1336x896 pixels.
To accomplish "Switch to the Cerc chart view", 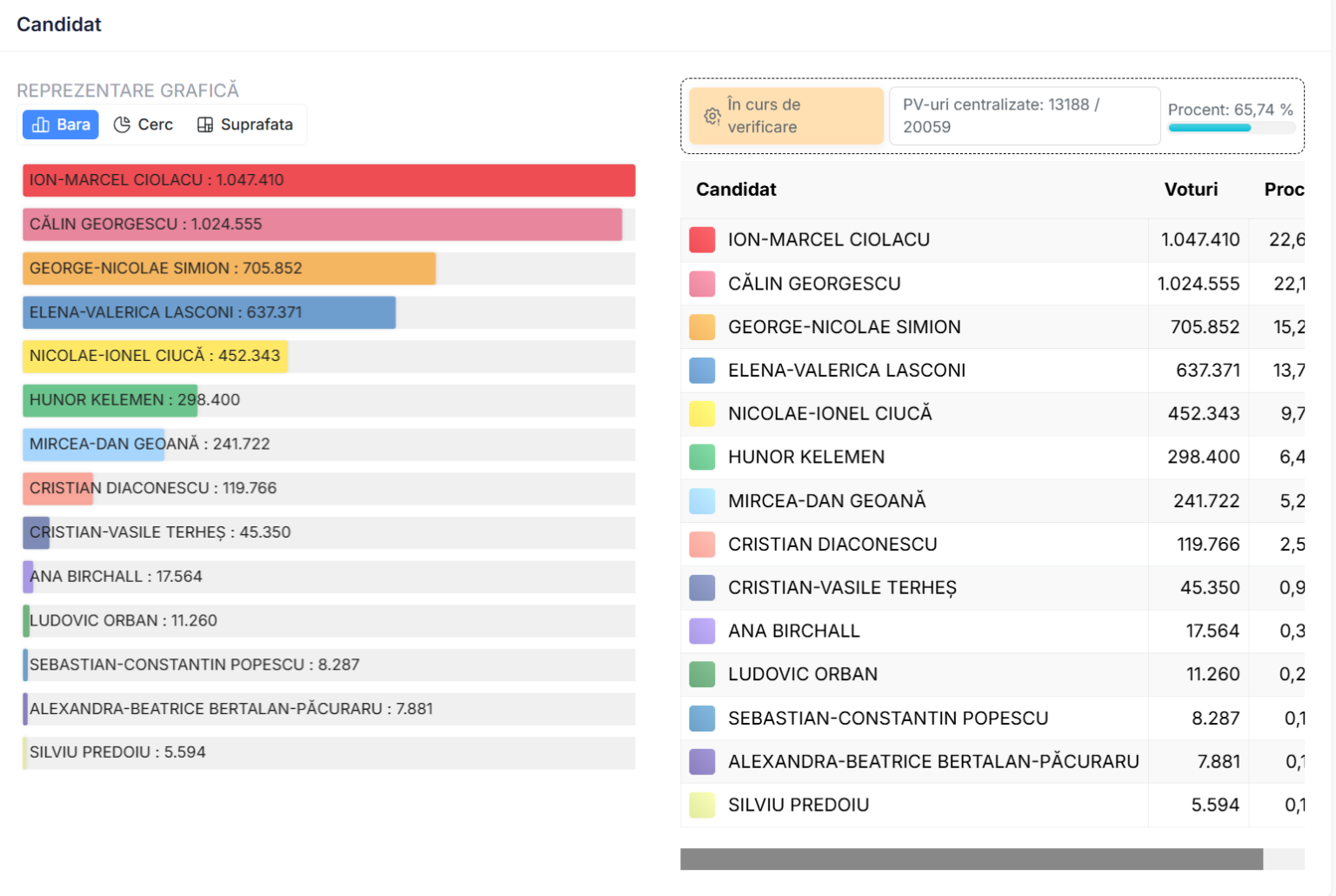I will (x=144, y=125).
